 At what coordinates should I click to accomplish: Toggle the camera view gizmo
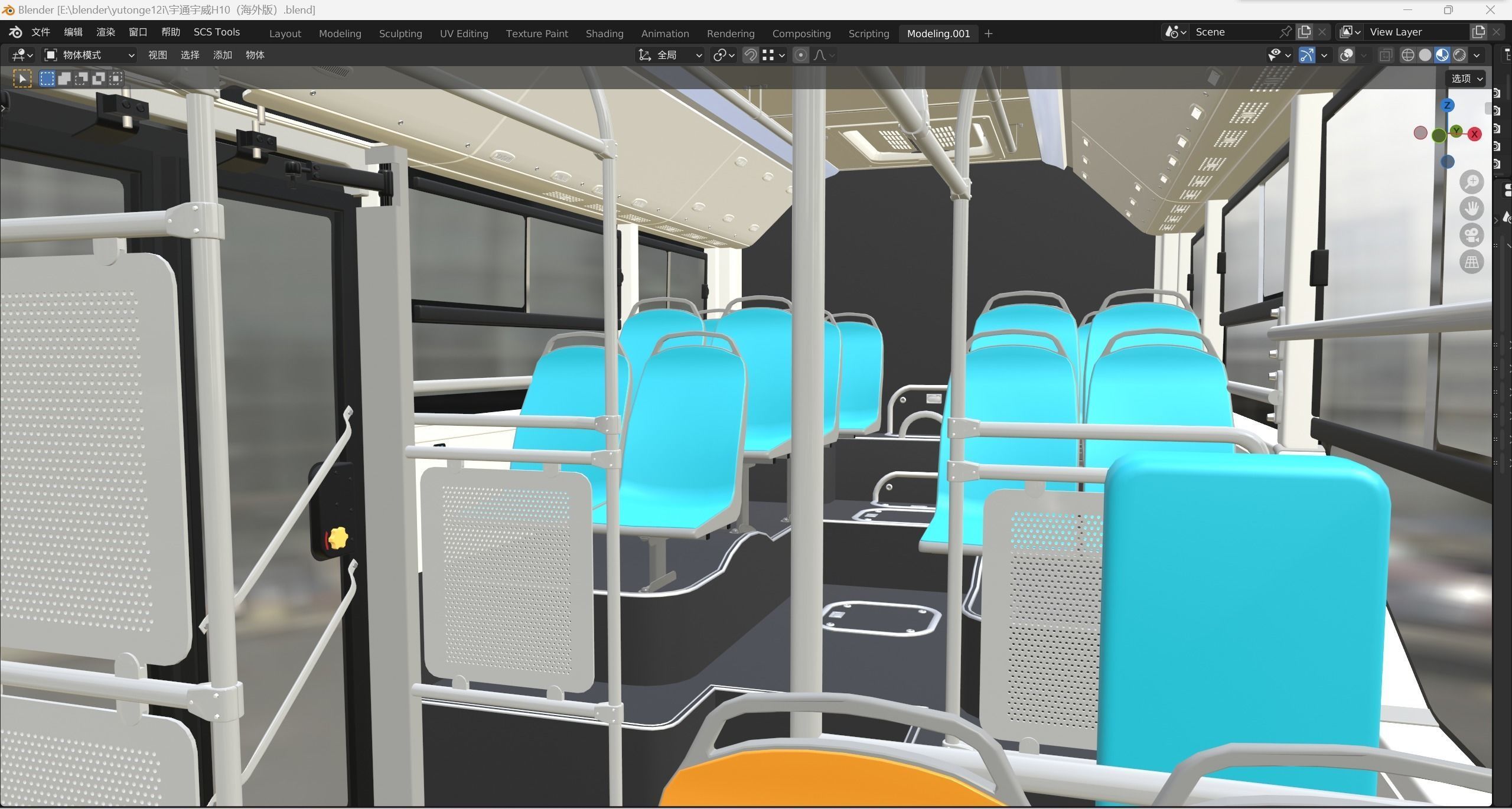pos(1471,235)
